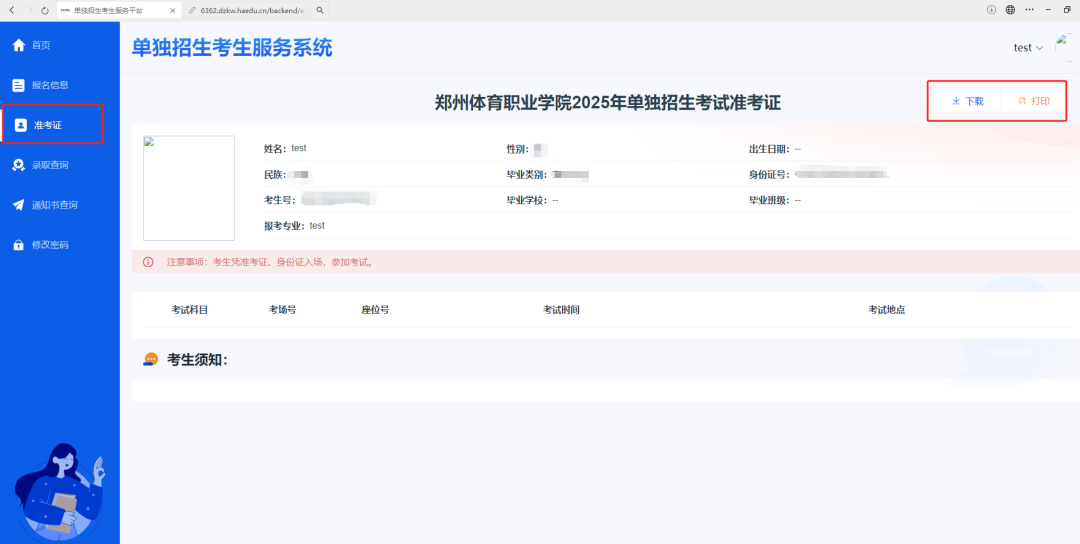
Task: Click the home icon in sidebar
Action: pos(18,45)
